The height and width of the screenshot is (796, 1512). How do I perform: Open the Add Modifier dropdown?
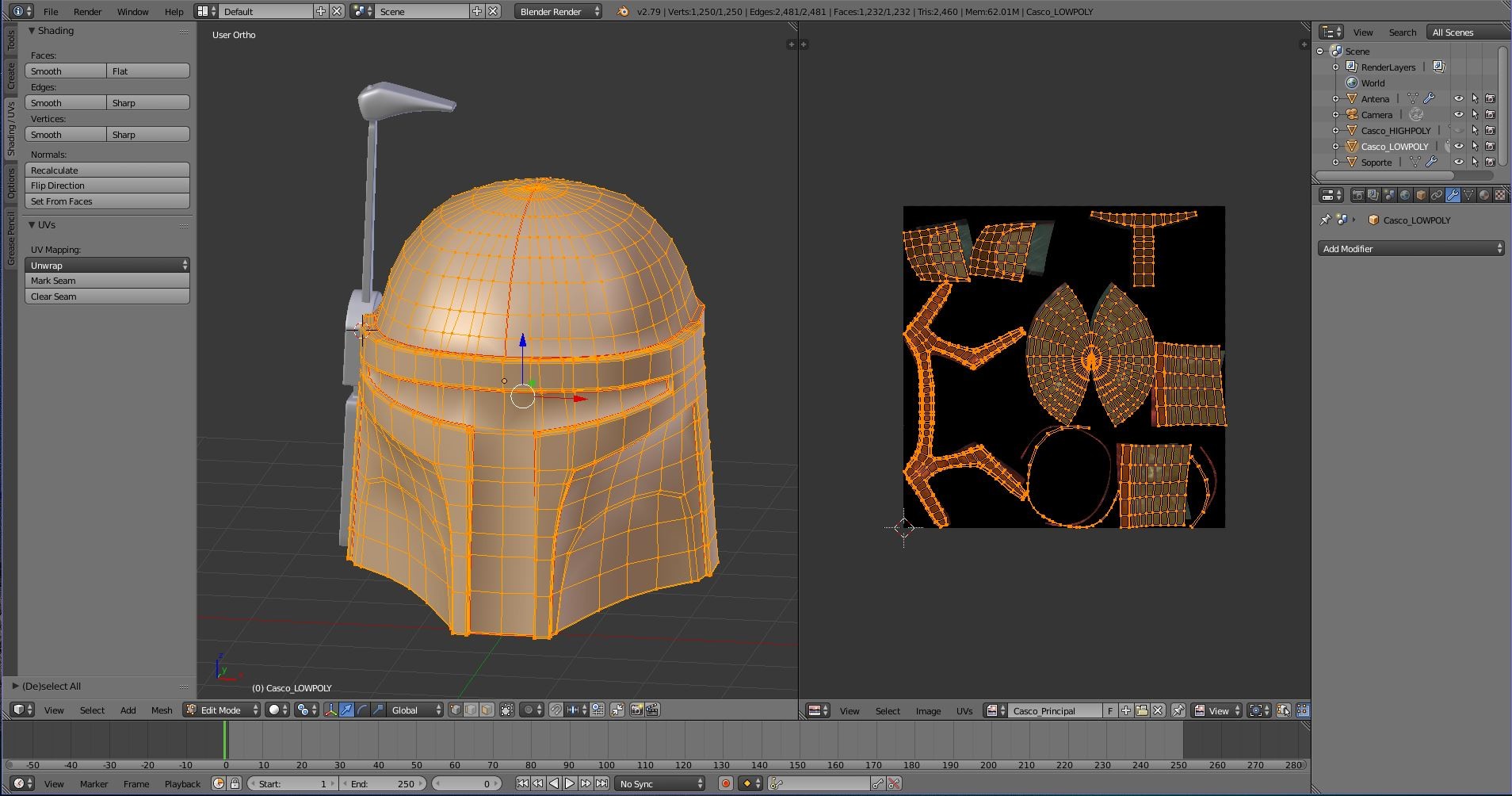[1411, 248]
